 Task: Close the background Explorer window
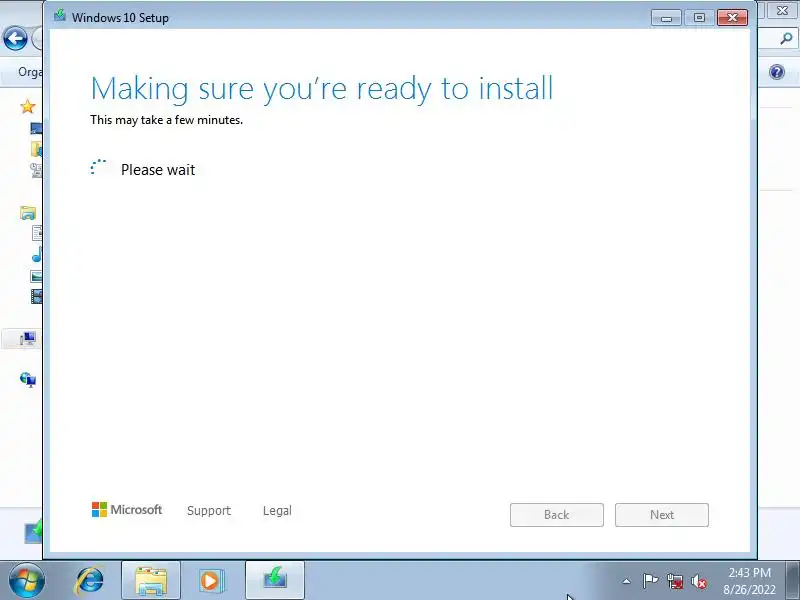[x=782, y=10]
